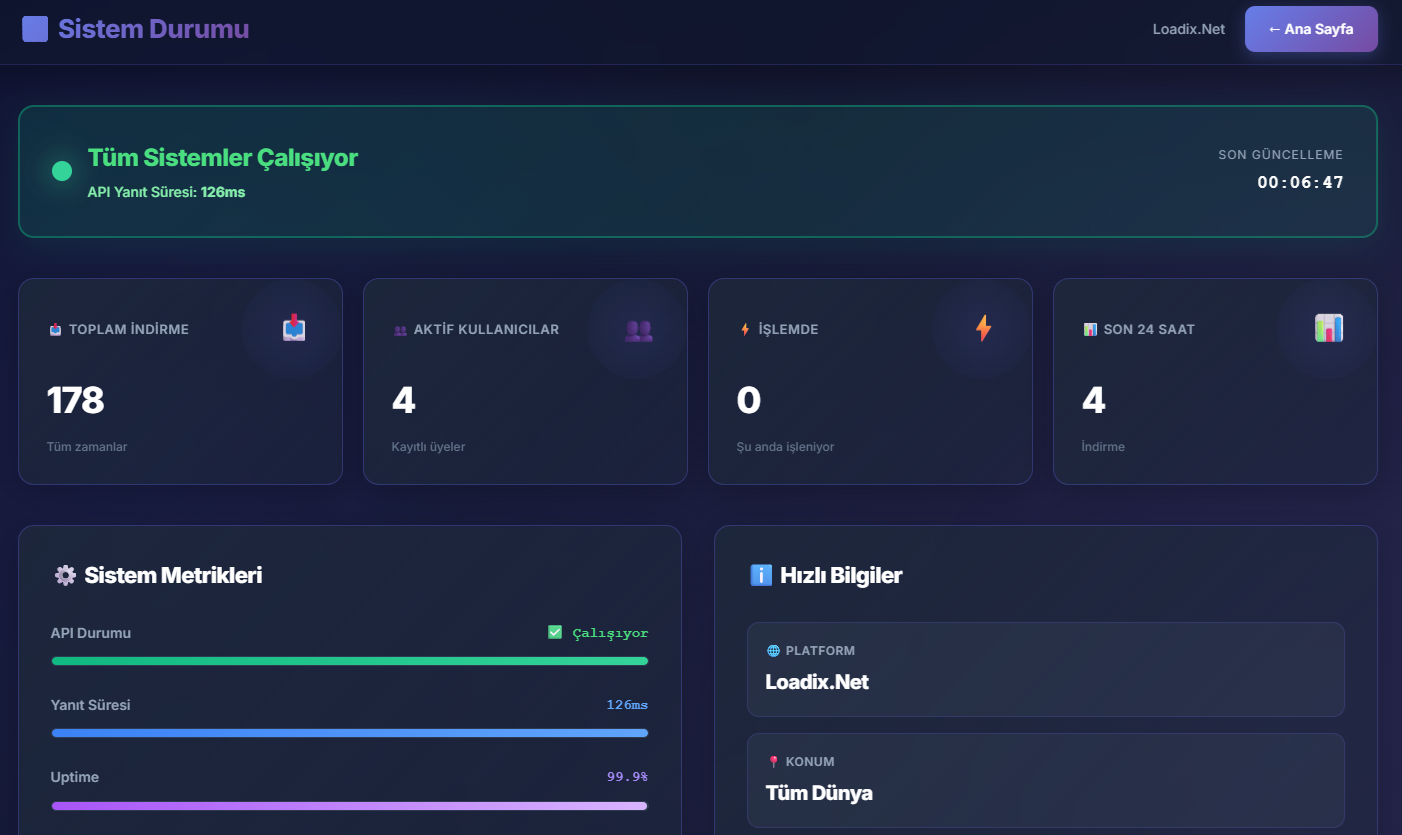Click the Tüm Sistemler Çalışıyor heading

click(x=223, y=157)
